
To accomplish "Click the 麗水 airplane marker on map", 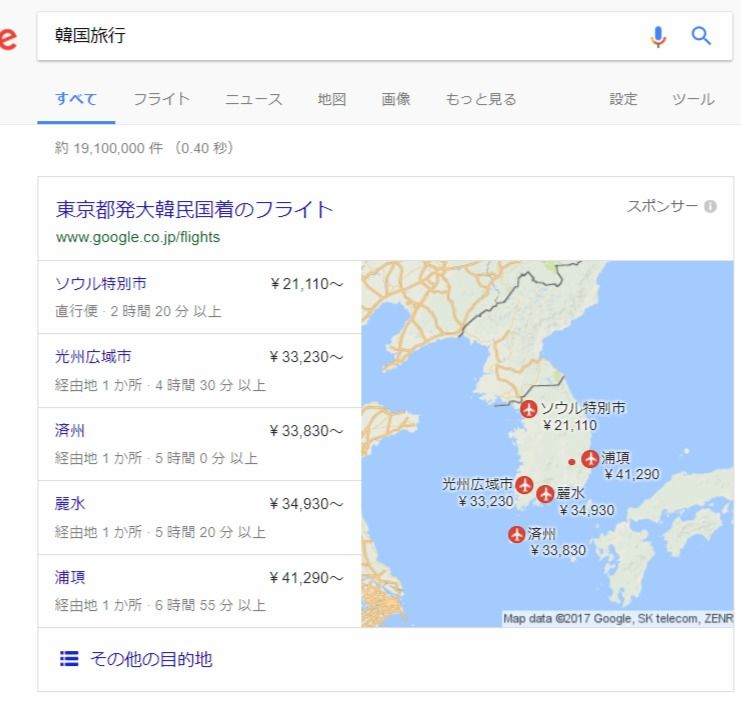I will click(545, 494).
